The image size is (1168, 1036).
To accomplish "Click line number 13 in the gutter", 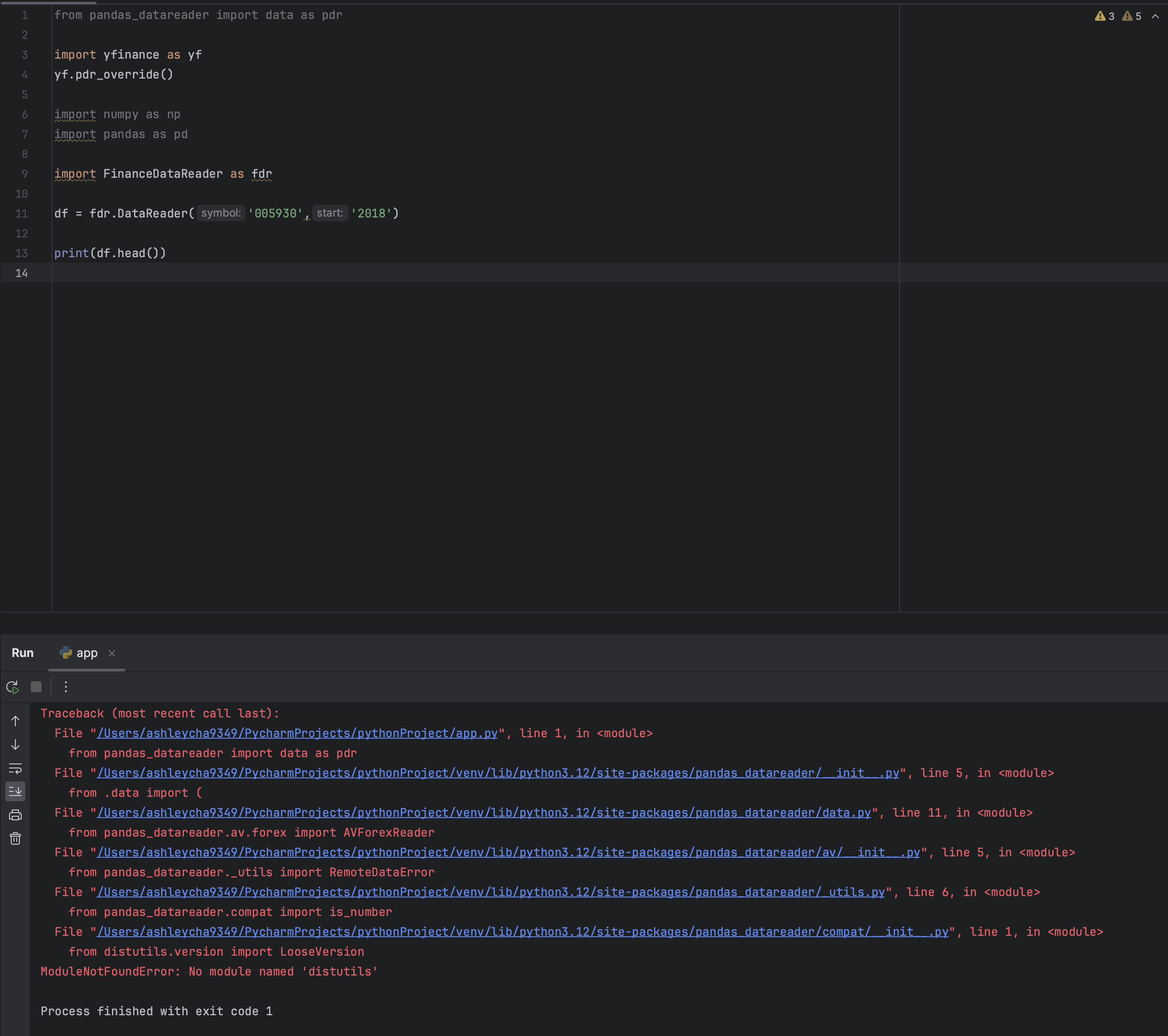I will tap(22, 253).
